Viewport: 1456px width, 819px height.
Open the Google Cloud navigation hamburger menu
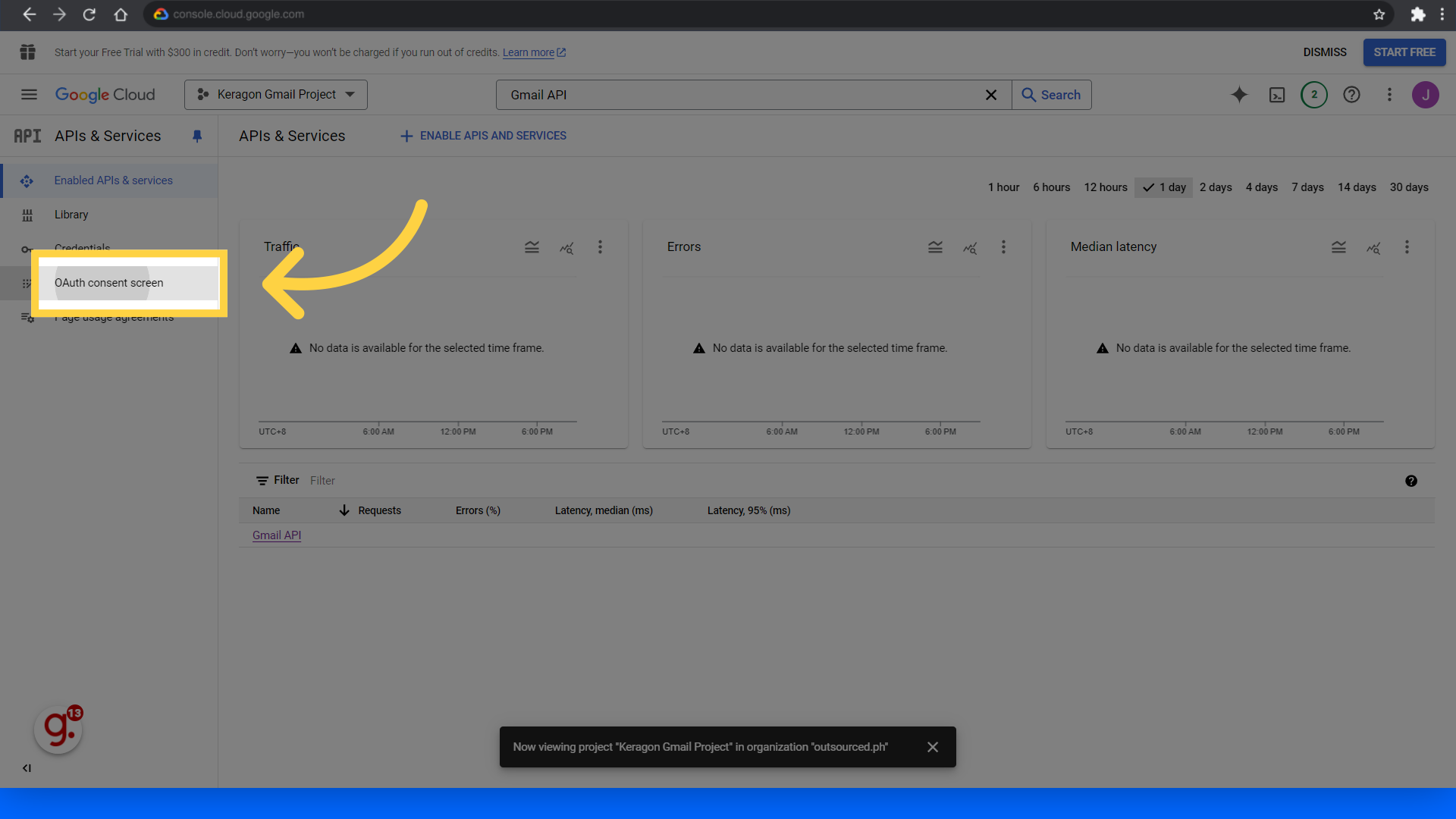click(29, 95)
